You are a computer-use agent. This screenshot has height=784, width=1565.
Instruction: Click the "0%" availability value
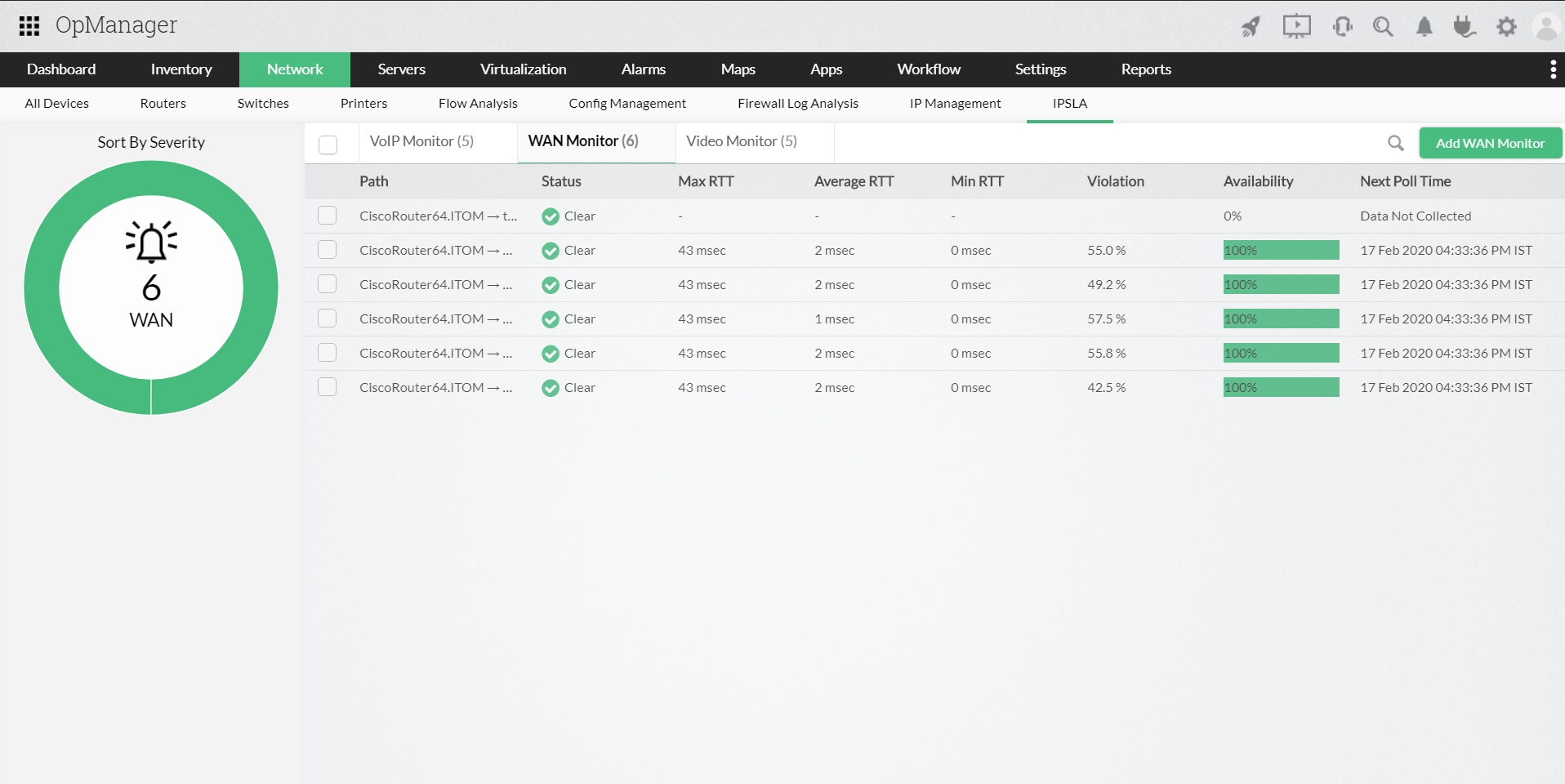1233,216
